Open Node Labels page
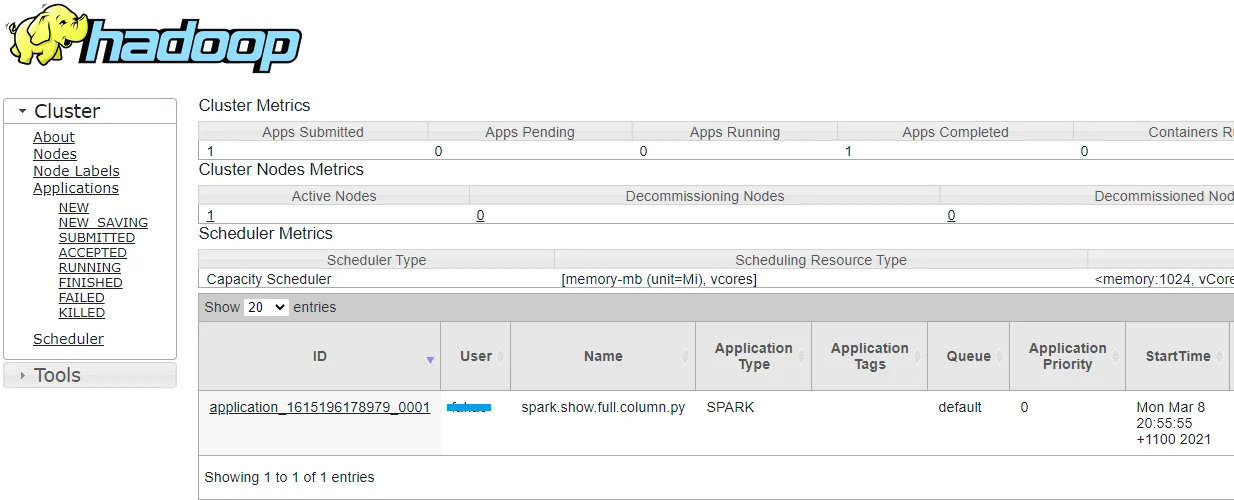 (76, 171)
